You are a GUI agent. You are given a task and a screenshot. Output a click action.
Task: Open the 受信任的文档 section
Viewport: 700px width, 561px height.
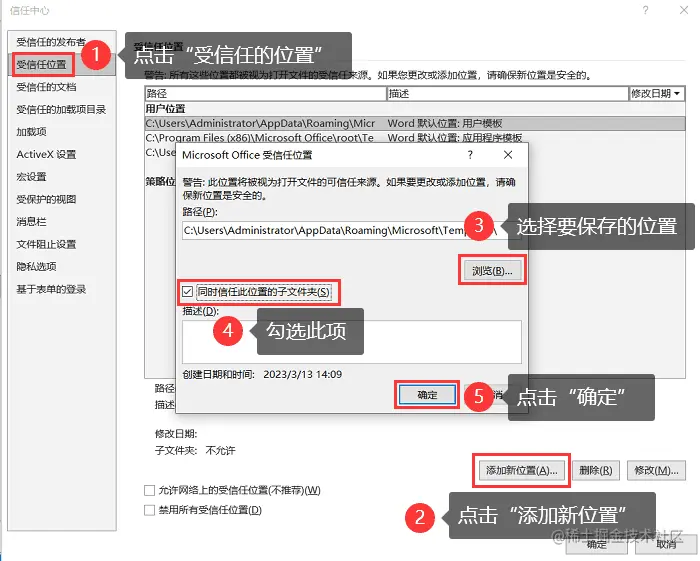[46, 87]
